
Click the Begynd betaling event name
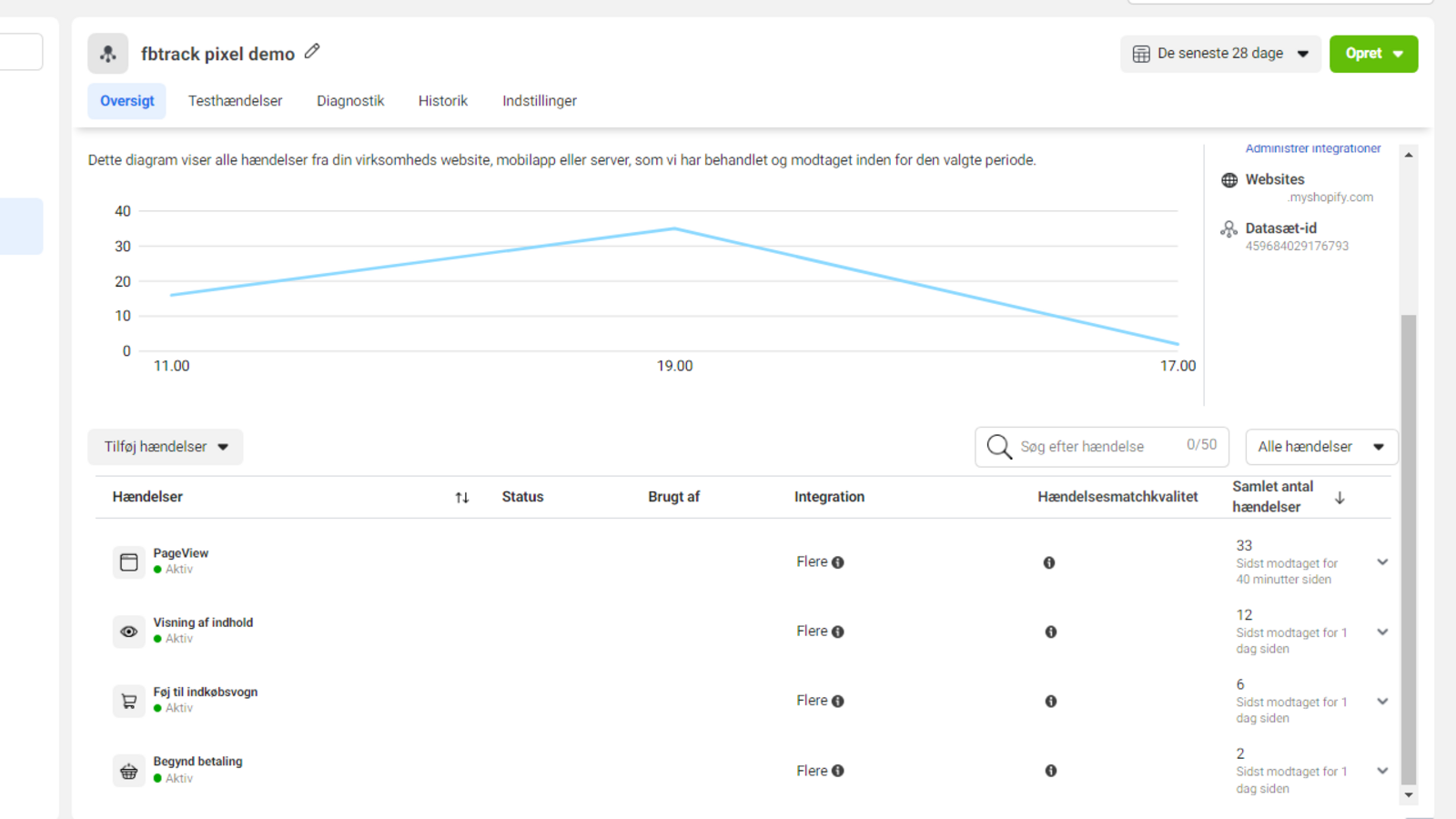click(197, 762)
